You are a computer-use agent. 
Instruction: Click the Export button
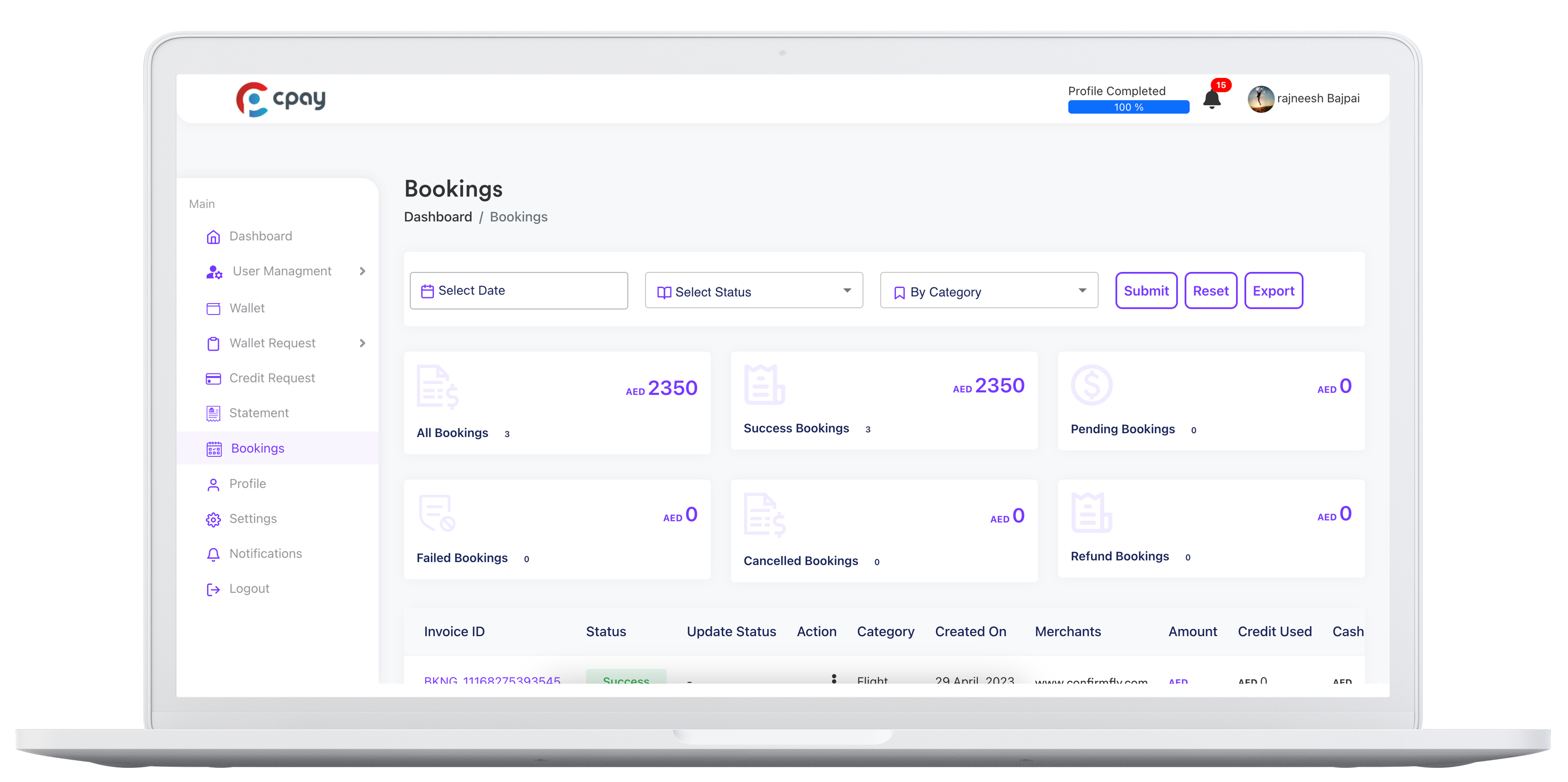(1273, 291)
